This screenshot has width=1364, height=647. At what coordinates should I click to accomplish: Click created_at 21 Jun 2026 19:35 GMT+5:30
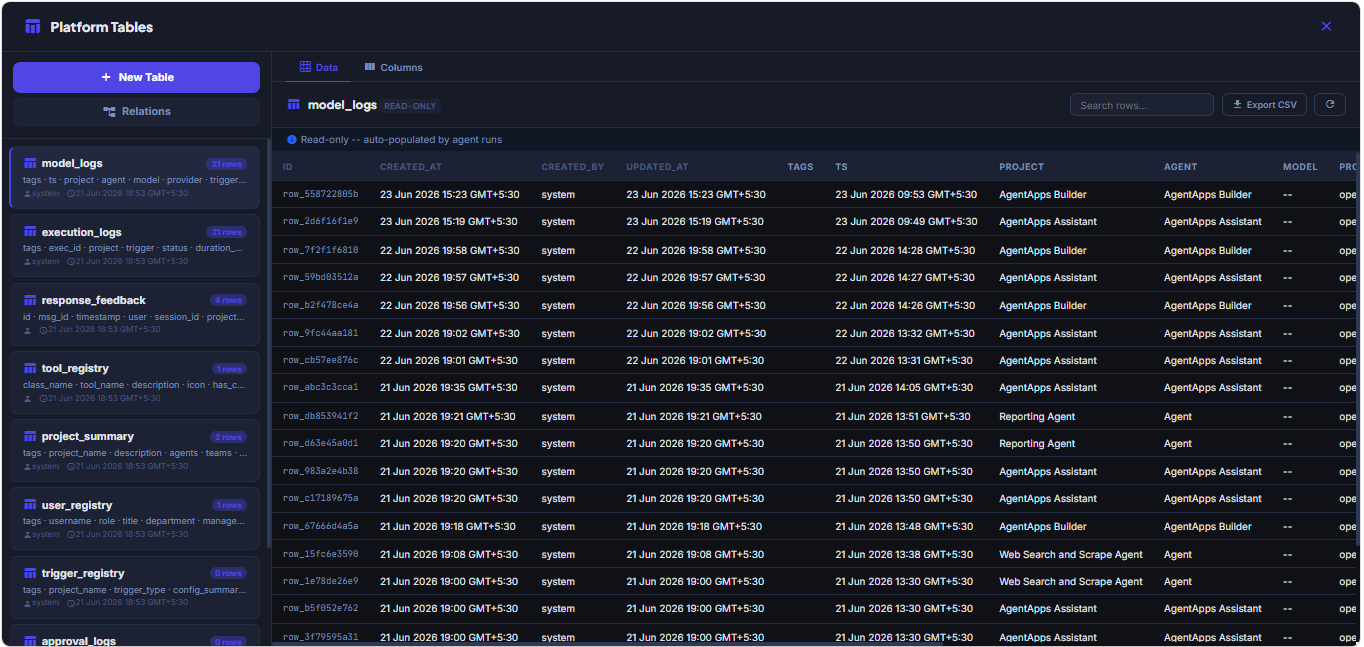click(449, 387)
